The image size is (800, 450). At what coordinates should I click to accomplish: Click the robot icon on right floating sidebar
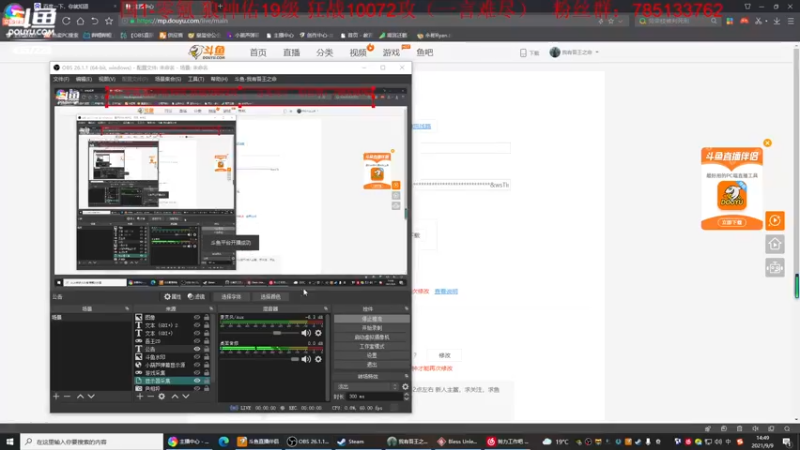tap(774, 268)
